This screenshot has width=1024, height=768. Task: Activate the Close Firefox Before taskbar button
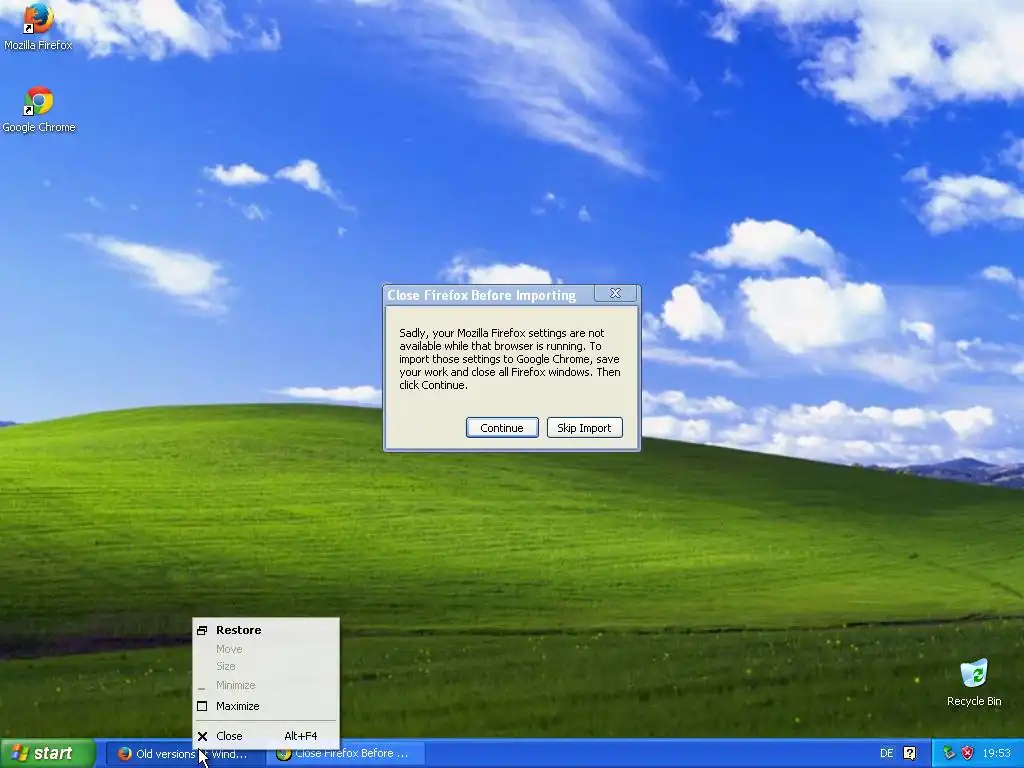[346, 754]
